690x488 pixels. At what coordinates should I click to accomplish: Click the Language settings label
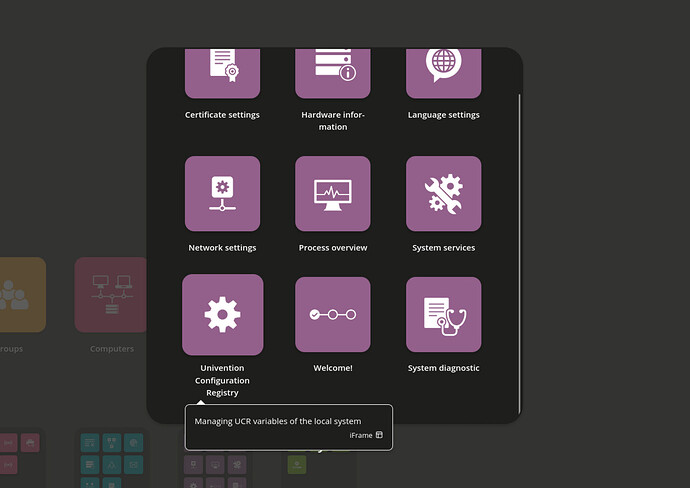pyautogui.click(x=444, y=115)
